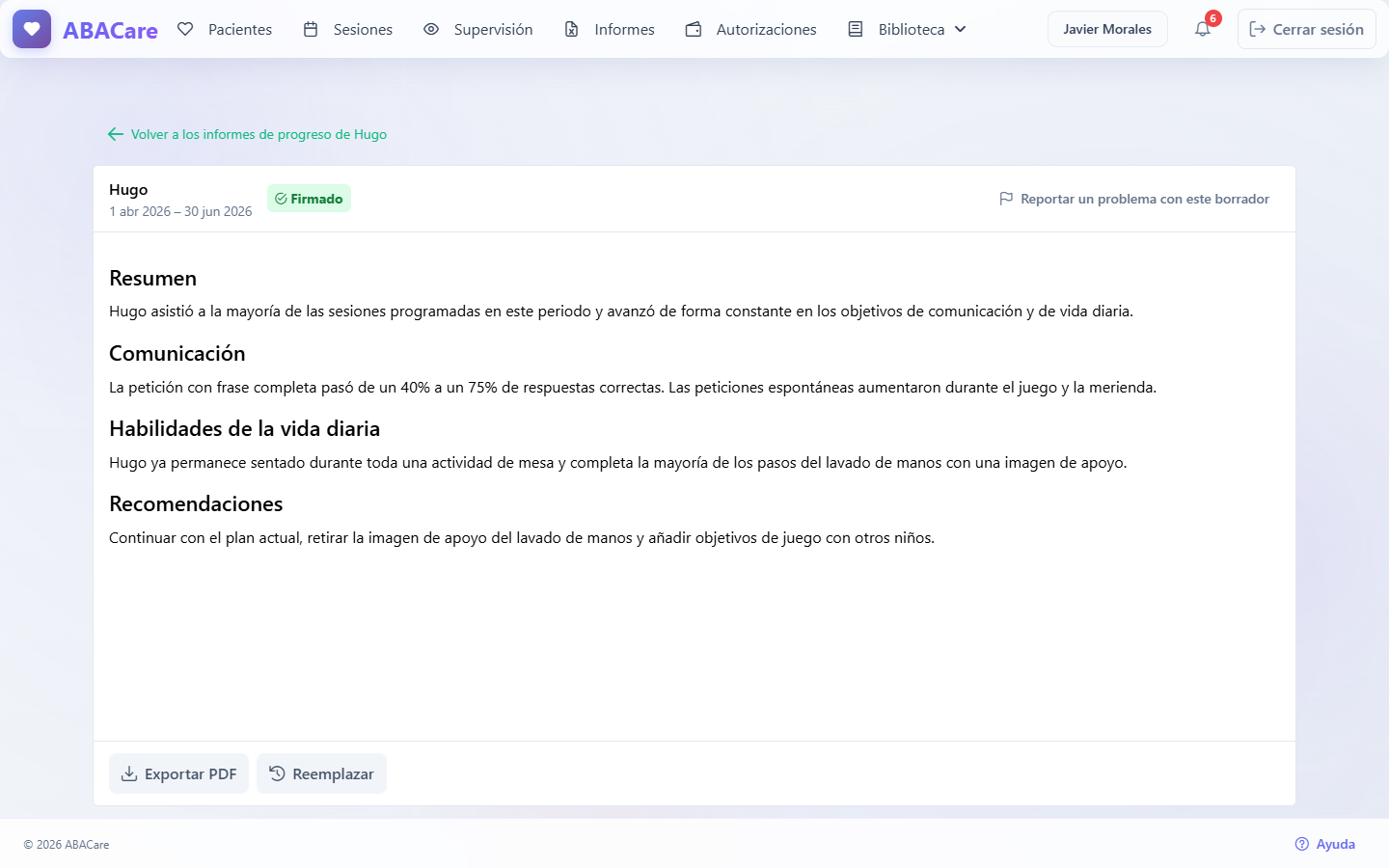Click the wallet icon beside Autorizaciones
1389x868 pixels.
point(694,29)
